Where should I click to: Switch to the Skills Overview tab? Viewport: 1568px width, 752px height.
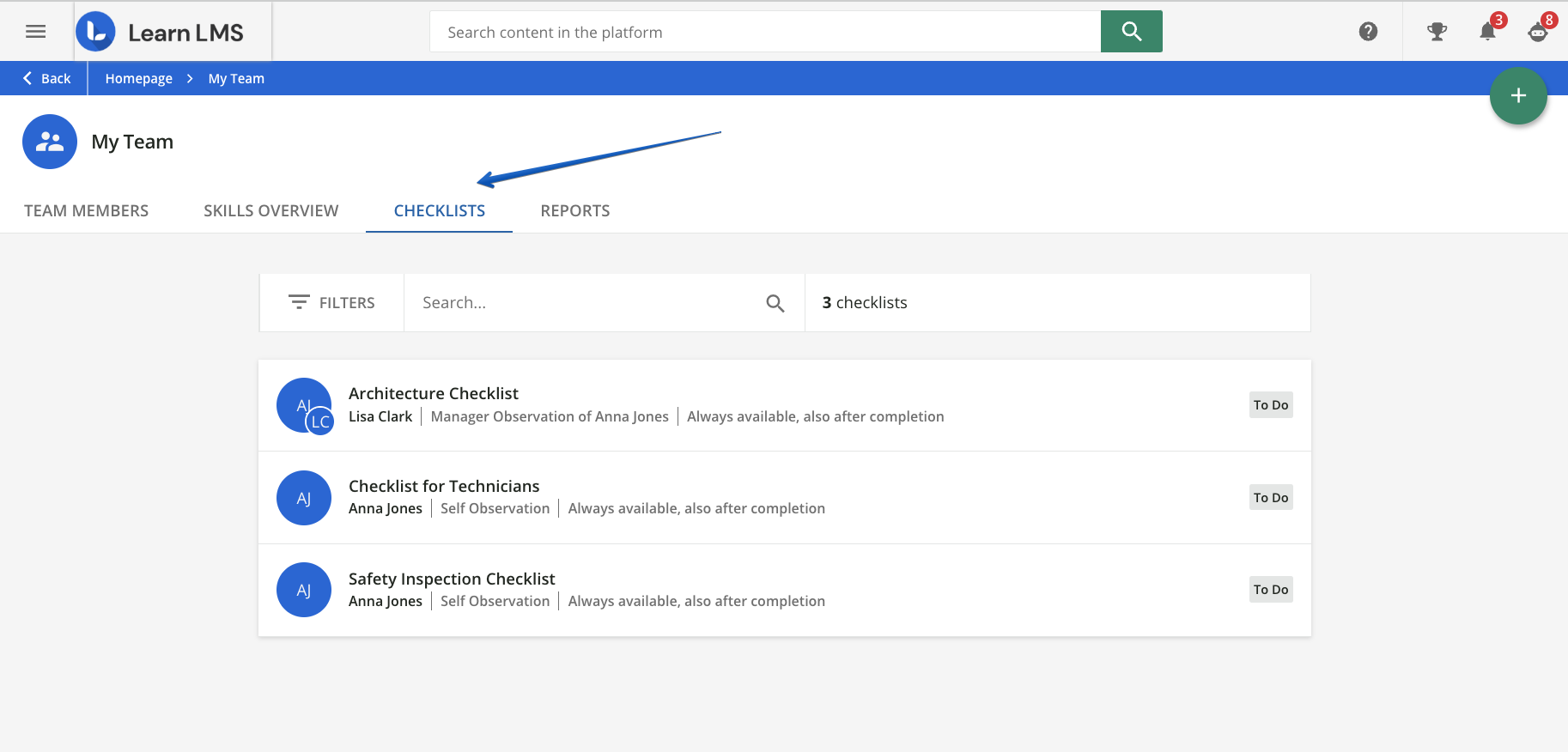[270, 210]
